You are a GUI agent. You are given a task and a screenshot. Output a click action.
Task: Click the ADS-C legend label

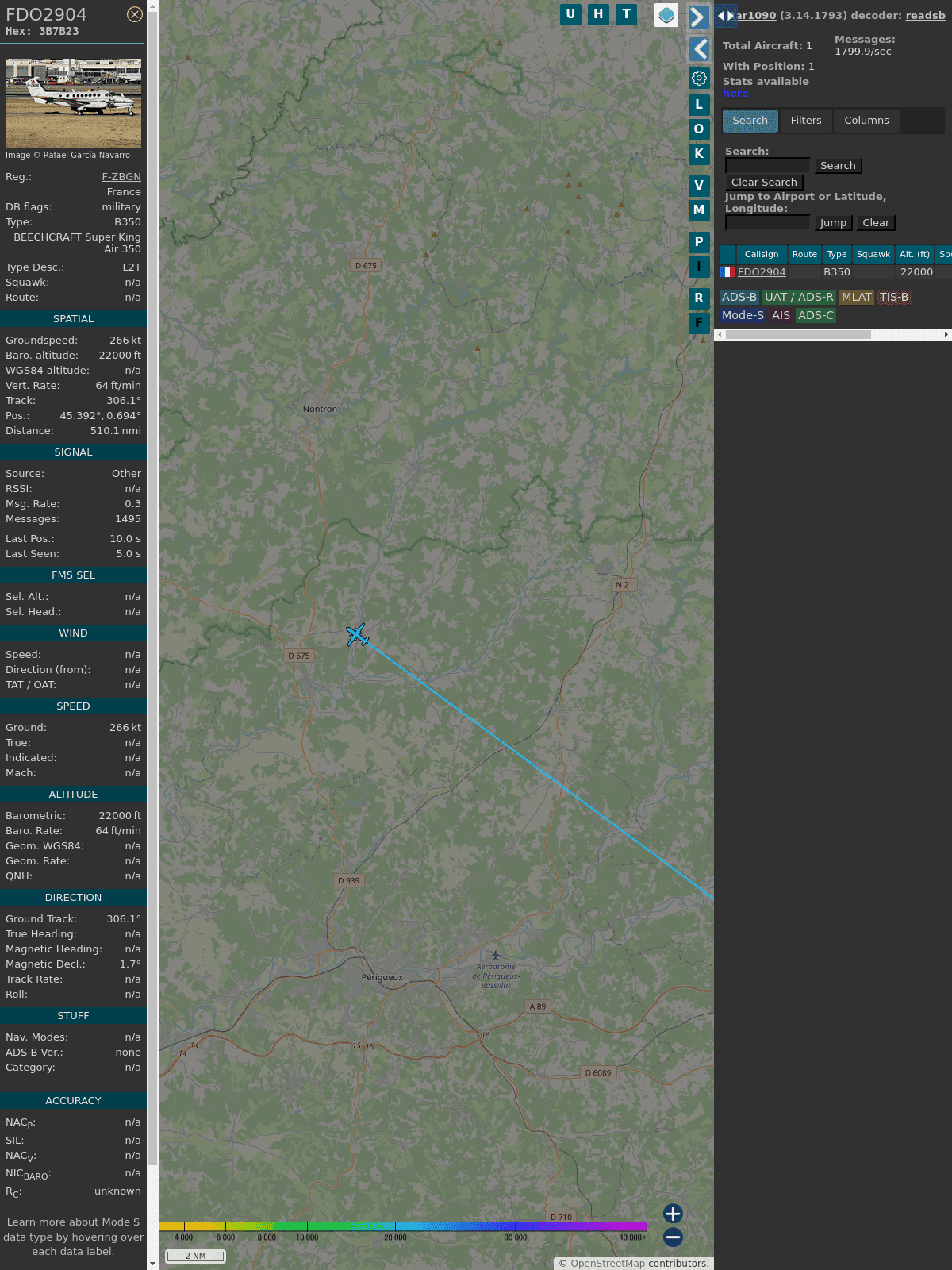(816, 316)
